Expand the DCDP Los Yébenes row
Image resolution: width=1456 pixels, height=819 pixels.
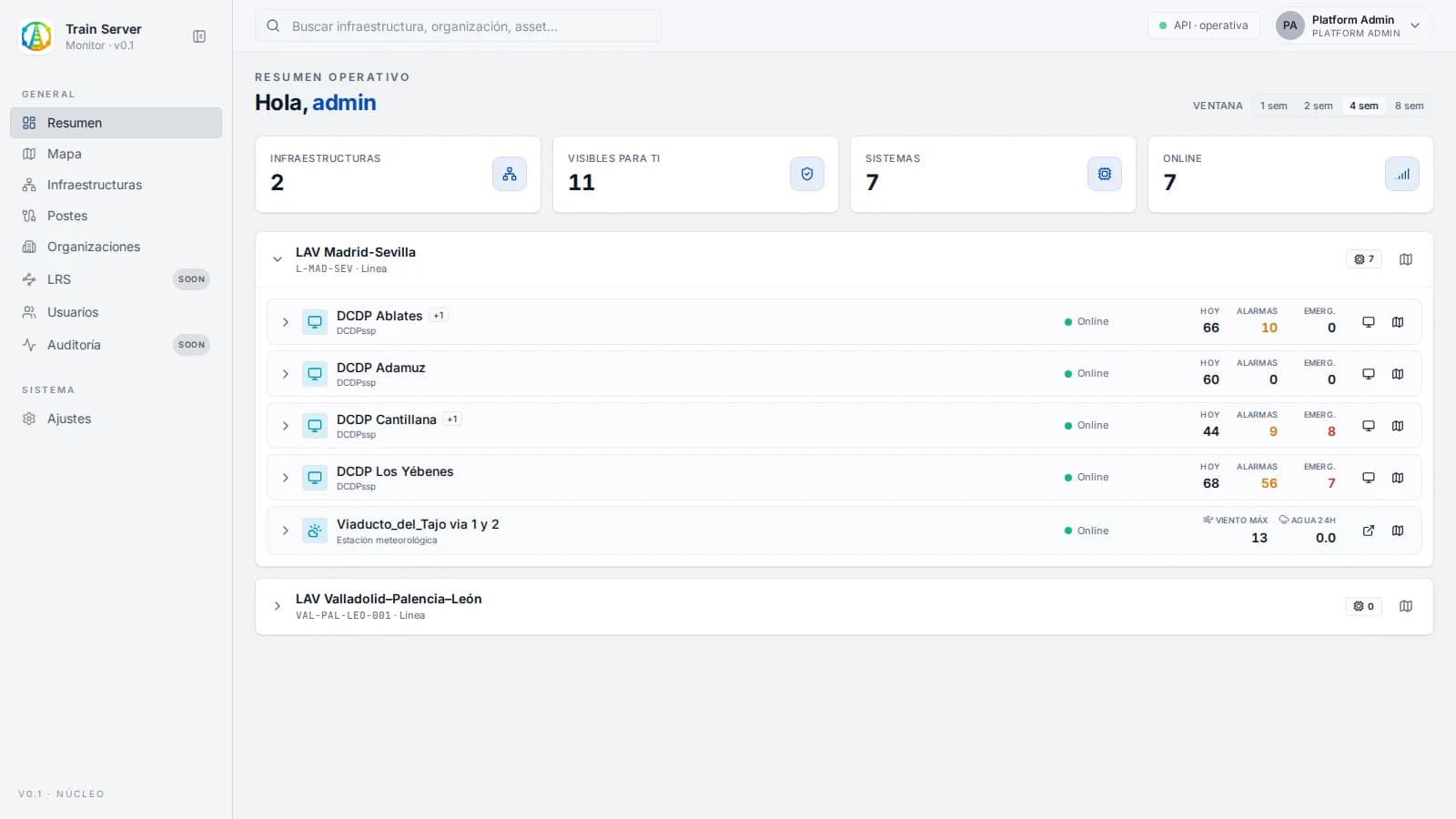(x=285, y=478)
